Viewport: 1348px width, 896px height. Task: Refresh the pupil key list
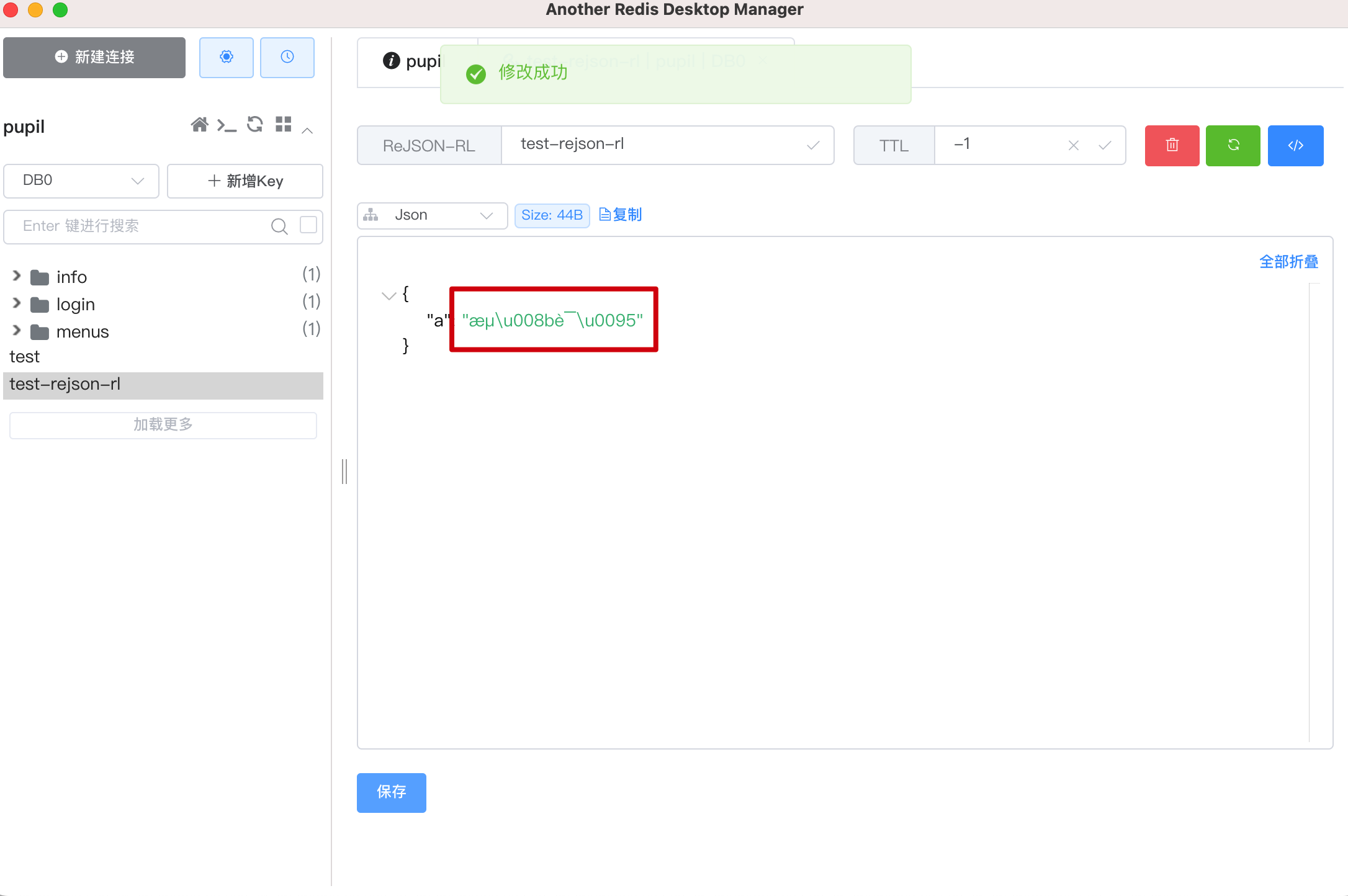254,125
